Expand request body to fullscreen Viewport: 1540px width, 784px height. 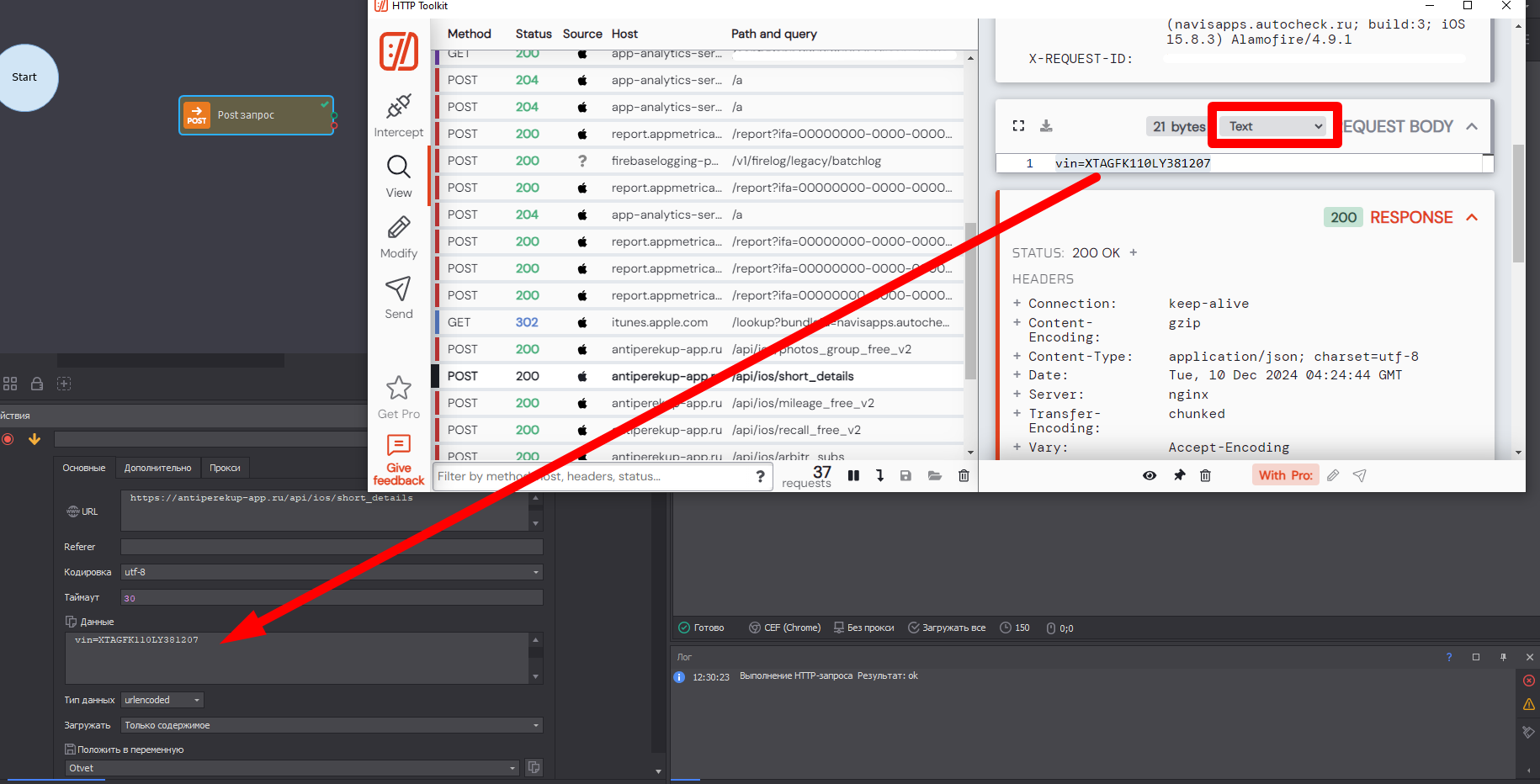1018,126
